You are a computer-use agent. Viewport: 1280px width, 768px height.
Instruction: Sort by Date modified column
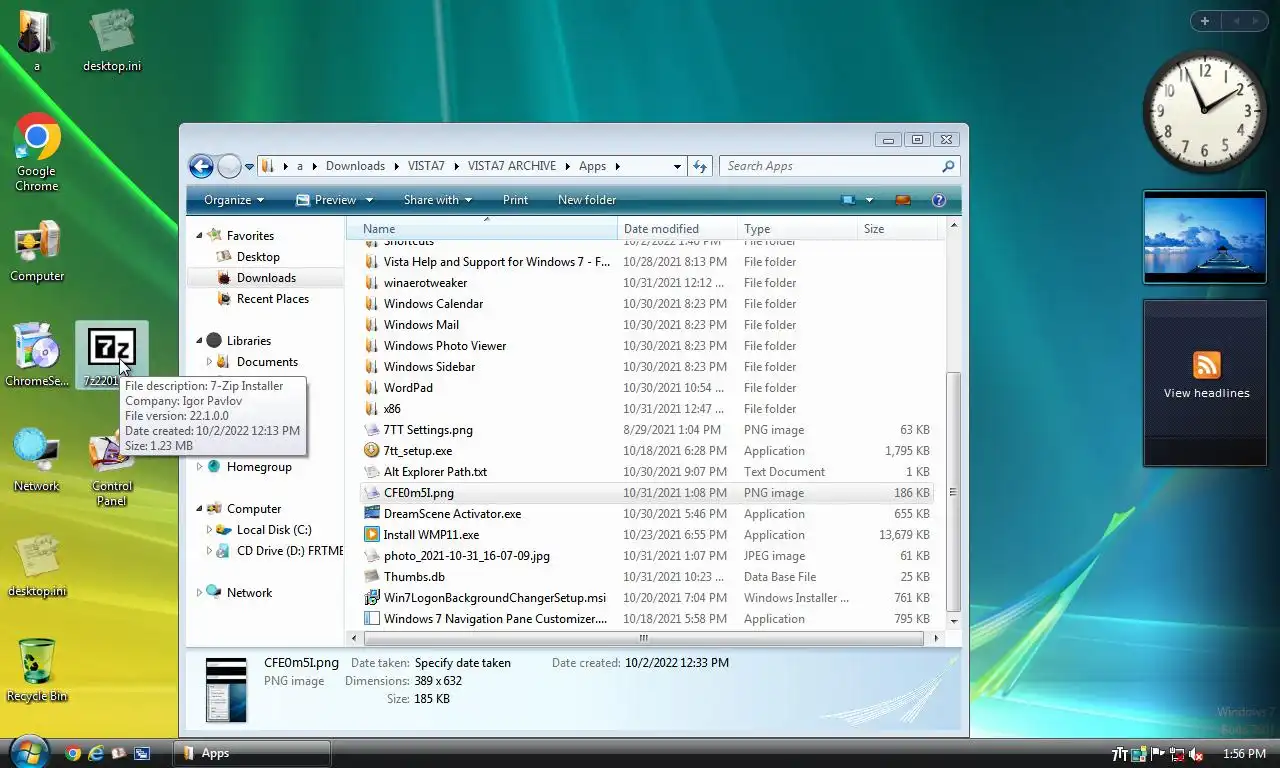click(677, 229)
